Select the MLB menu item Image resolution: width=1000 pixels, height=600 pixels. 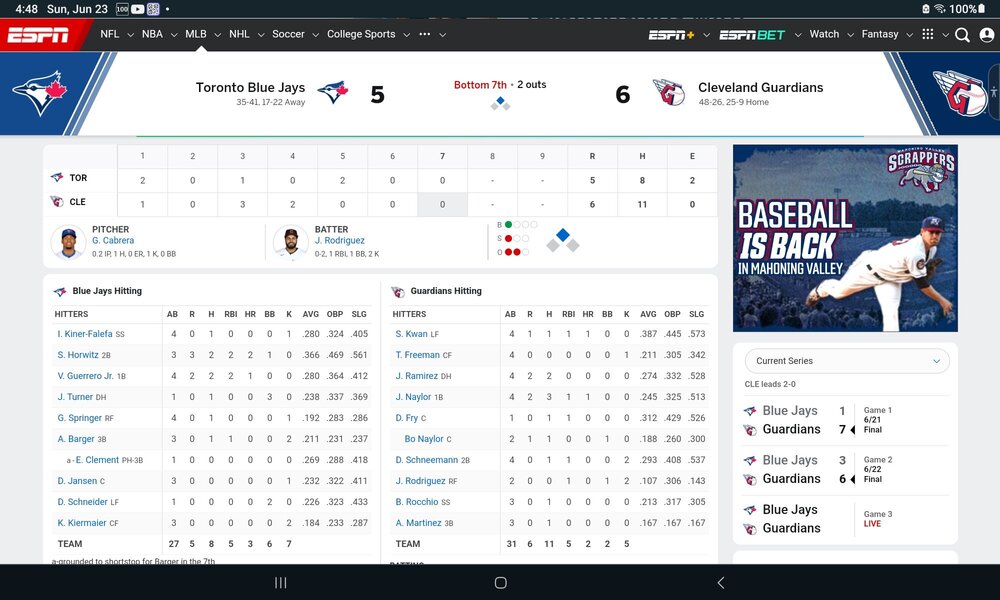click(196, 34)
